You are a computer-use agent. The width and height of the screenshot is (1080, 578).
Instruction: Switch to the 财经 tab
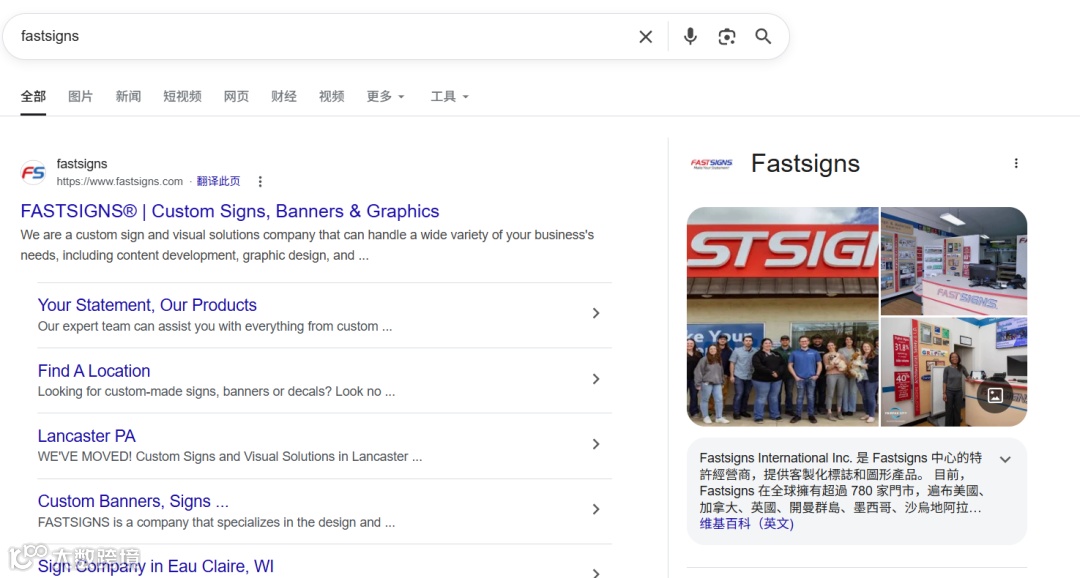point(284,96)
